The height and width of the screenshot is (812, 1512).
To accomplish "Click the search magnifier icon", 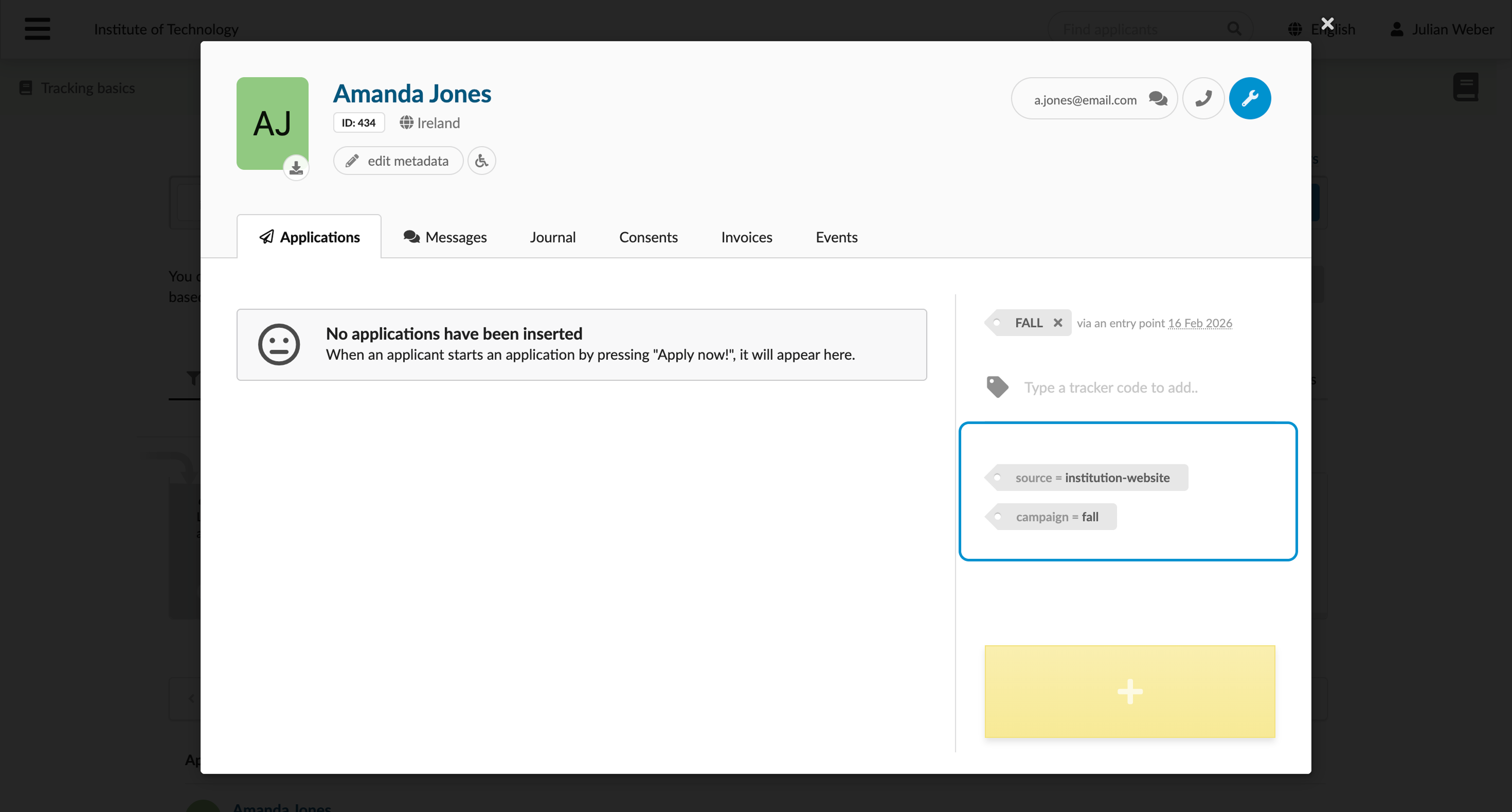I will click(1234, 29).
